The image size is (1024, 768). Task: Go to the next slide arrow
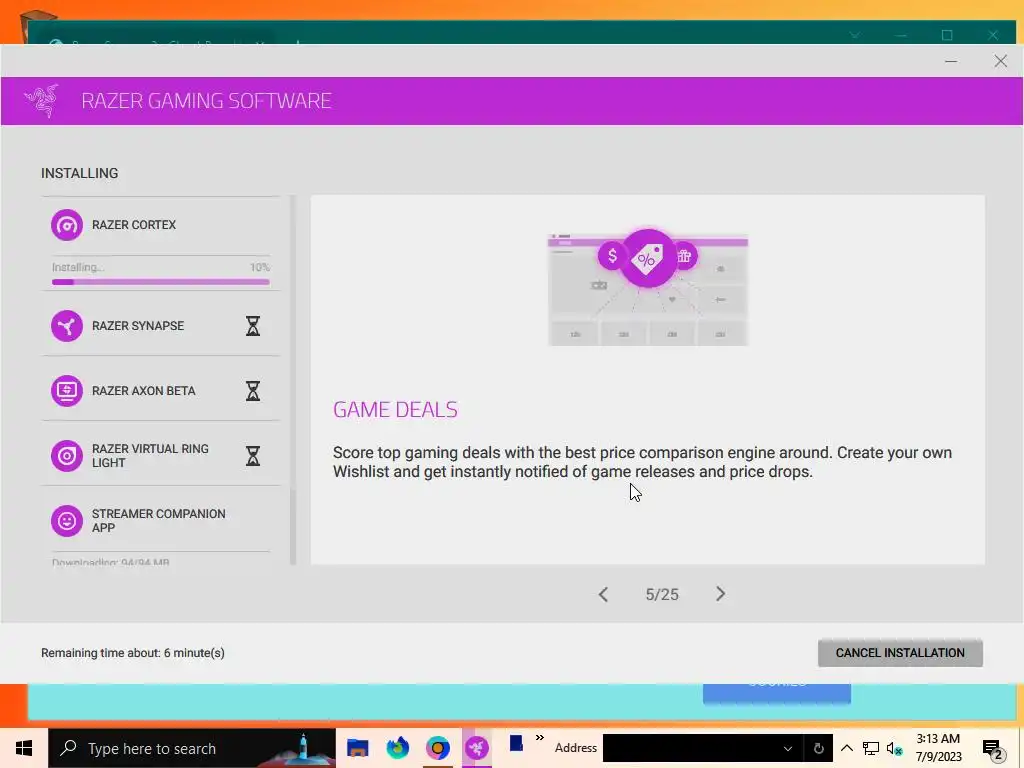pos(720,594)
